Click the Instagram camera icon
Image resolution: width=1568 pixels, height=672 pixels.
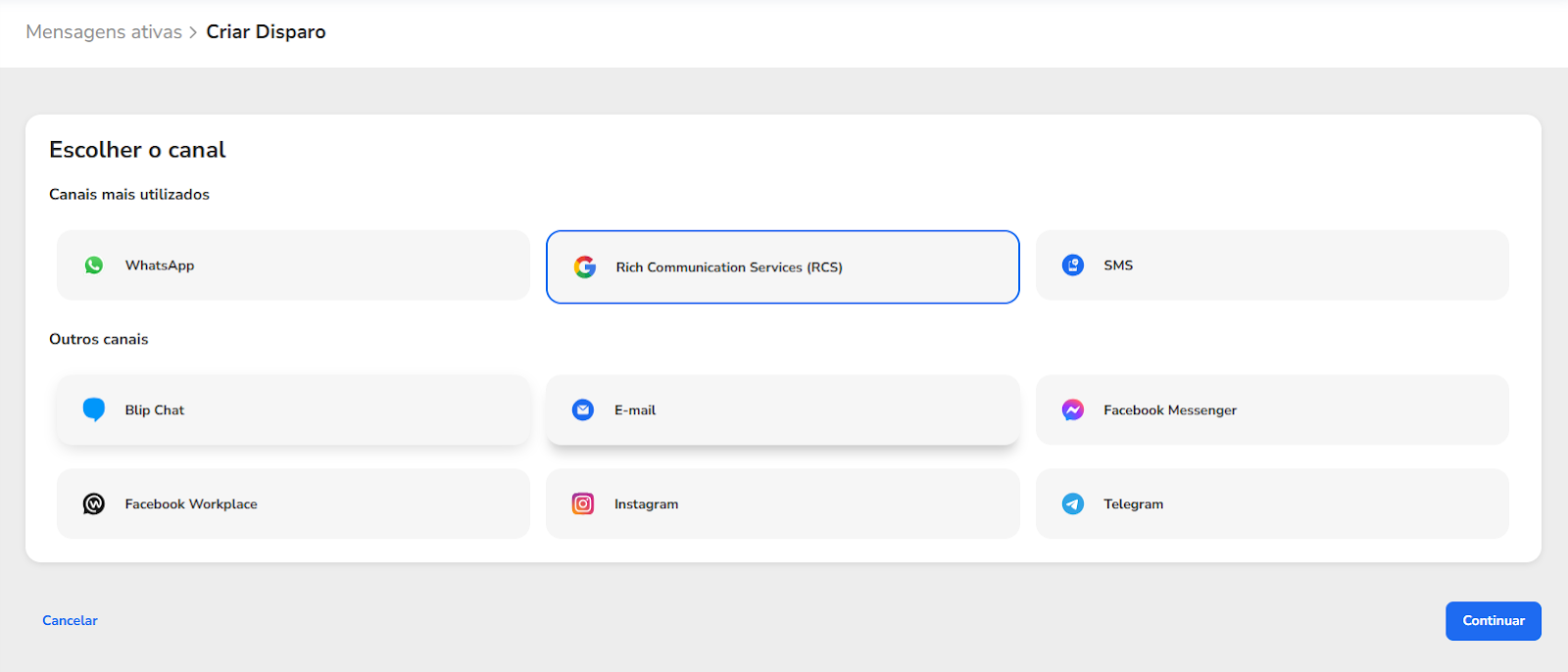point(583,504)
